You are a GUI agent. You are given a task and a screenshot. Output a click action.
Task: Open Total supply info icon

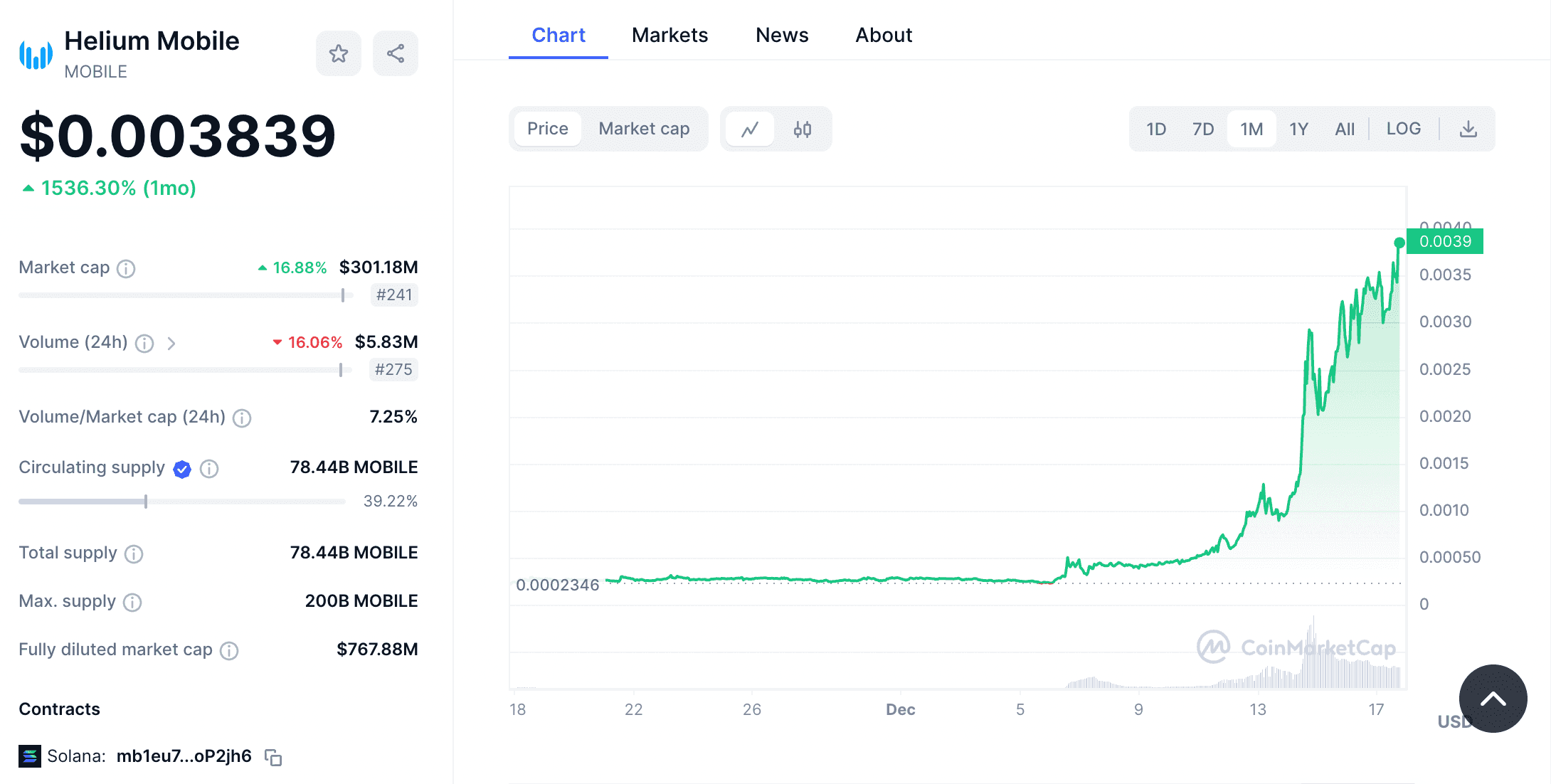134,554
